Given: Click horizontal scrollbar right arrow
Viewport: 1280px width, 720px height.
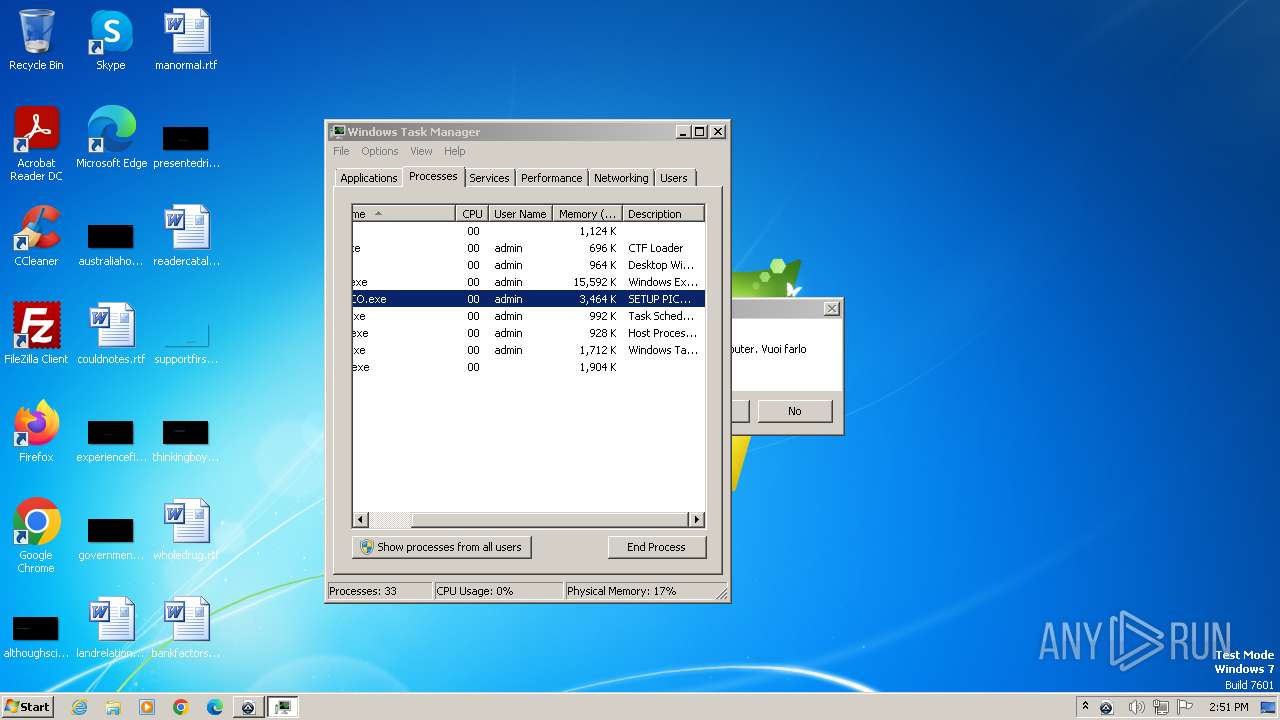Looking at the screenshot, I should coord(696,520).
